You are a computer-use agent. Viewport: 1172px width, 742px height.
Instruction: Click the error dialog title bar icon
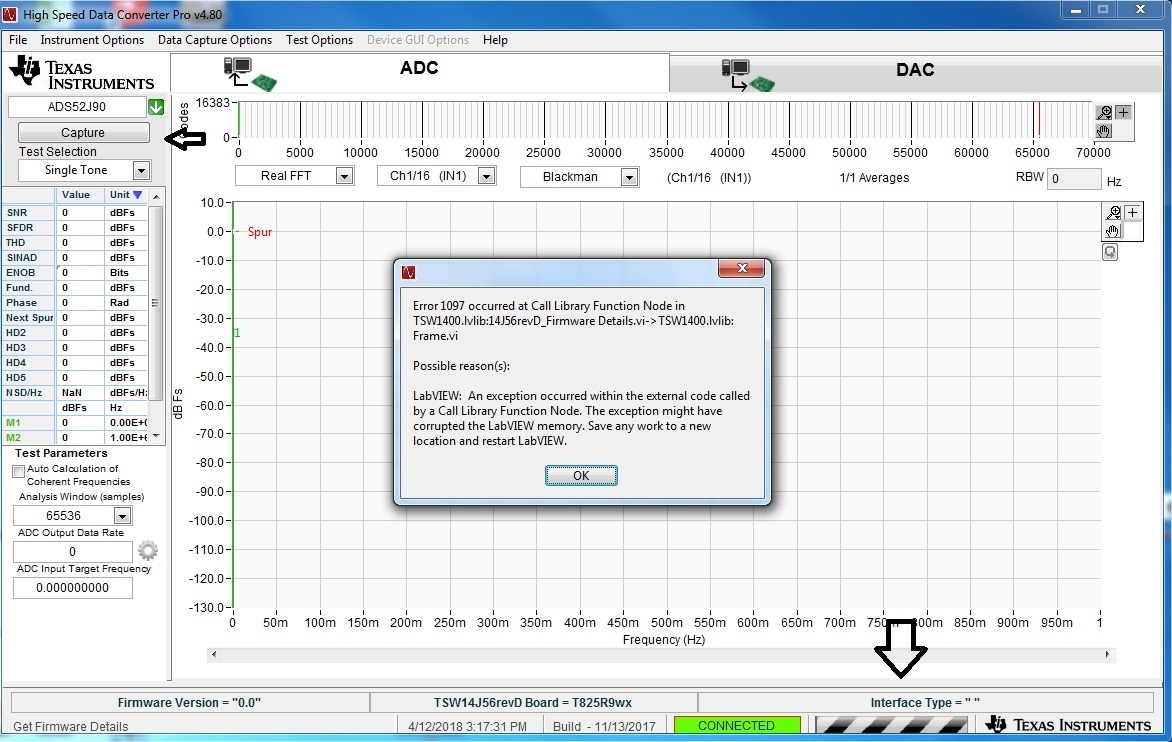[x=408, y=272]
